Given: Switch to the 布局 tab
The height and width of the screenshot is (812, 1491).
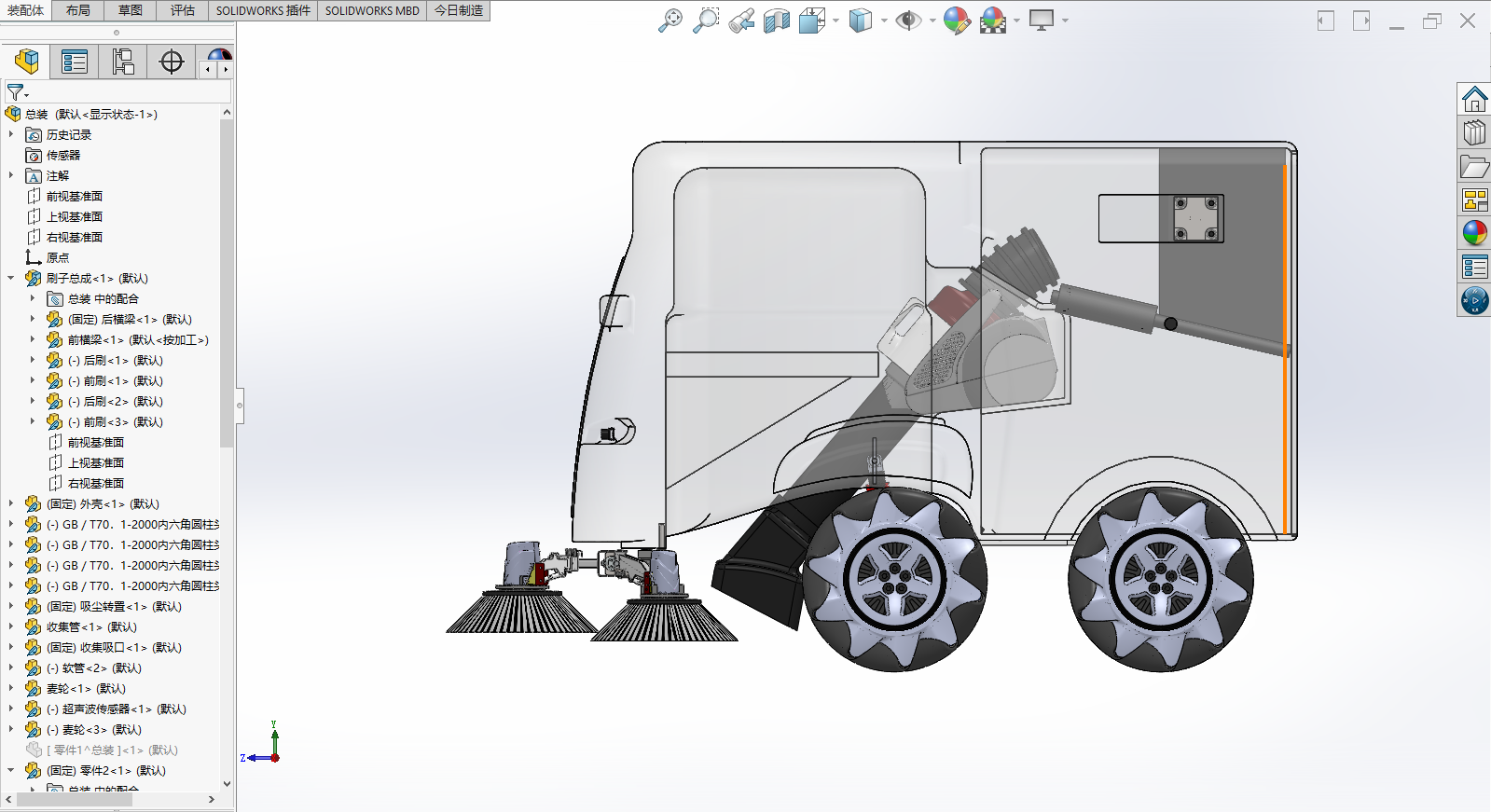Looking at the screenshot, I should point(78,10).
